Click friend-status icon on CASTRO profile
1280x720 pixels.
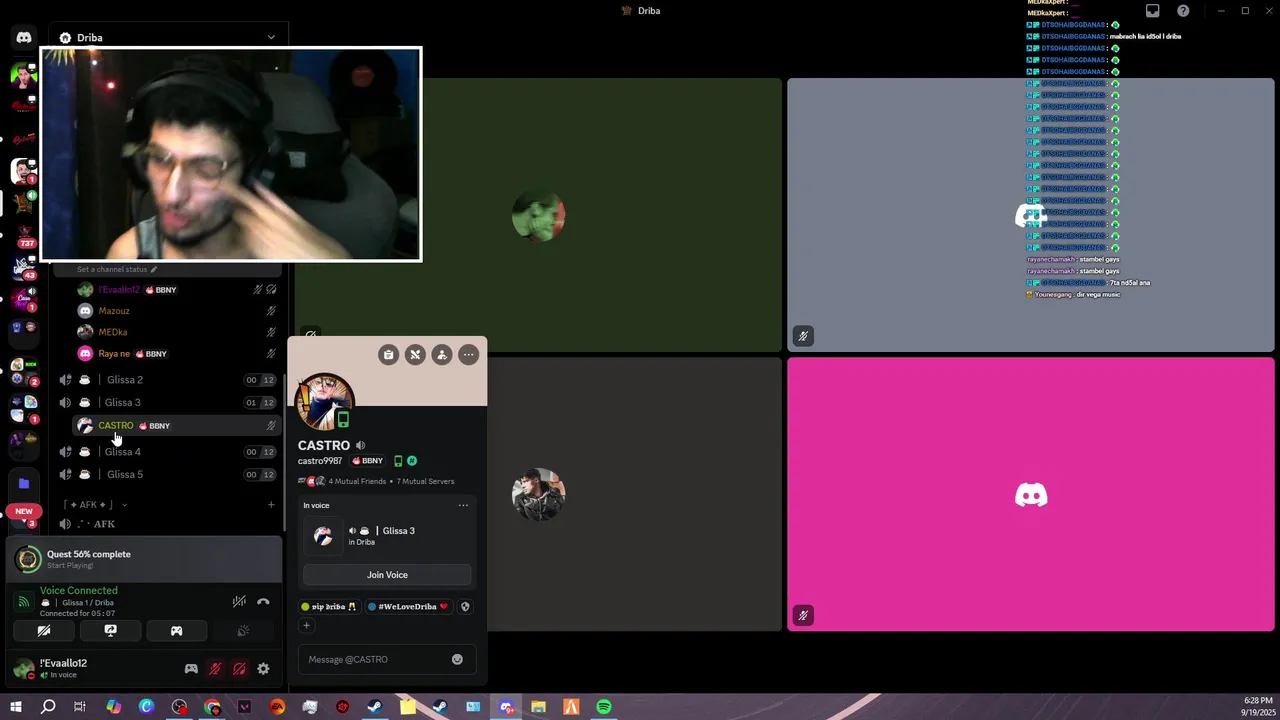[x=442, y=354]
